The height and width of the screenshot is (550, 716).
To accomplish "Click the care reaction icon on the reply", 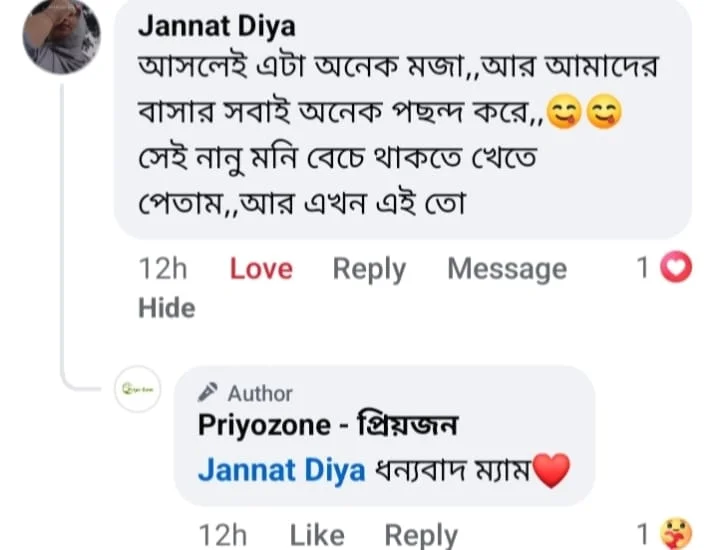I will (676, 534).
